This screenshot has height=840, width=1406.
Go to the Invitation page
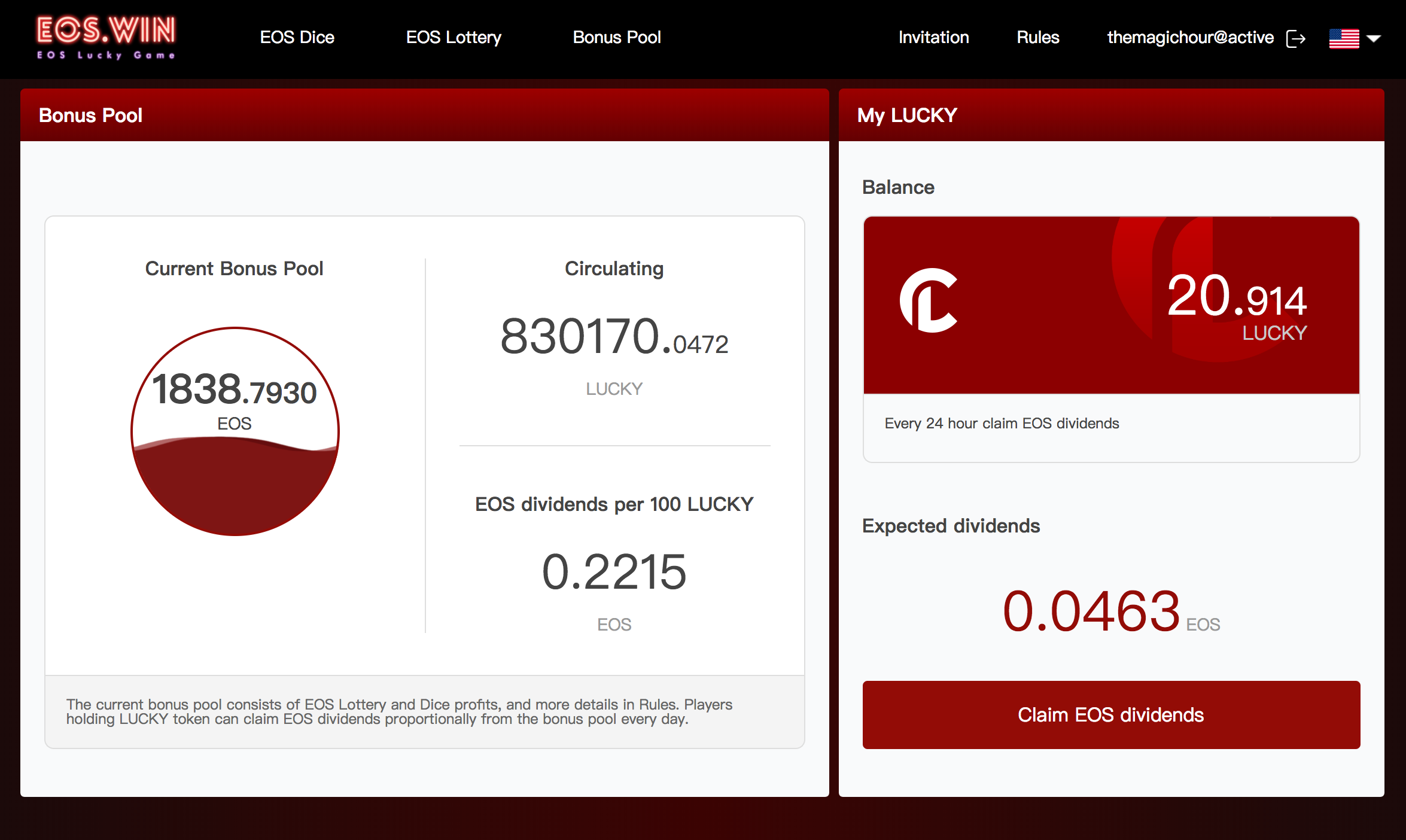pos(933,37)
